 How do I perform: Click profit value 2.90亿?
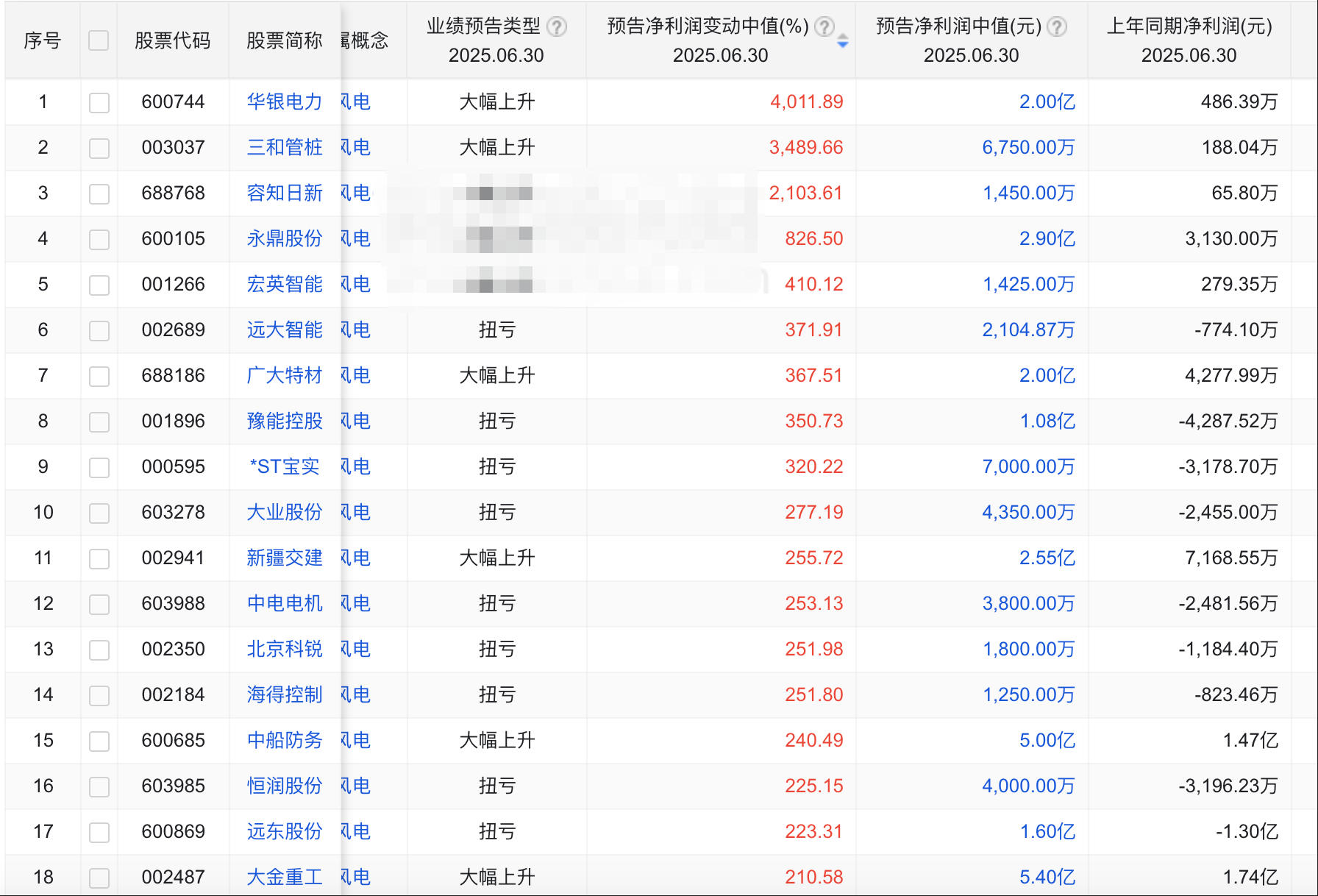tap(1047, 238)
